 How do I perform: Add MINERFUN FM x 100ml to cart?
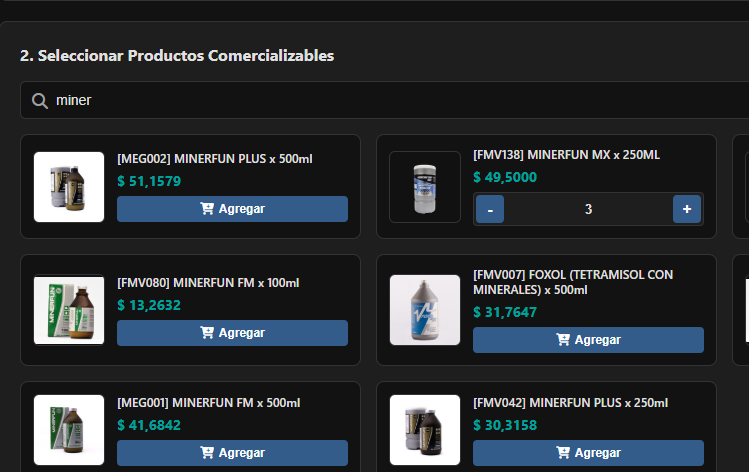click(x=232, y=333)
